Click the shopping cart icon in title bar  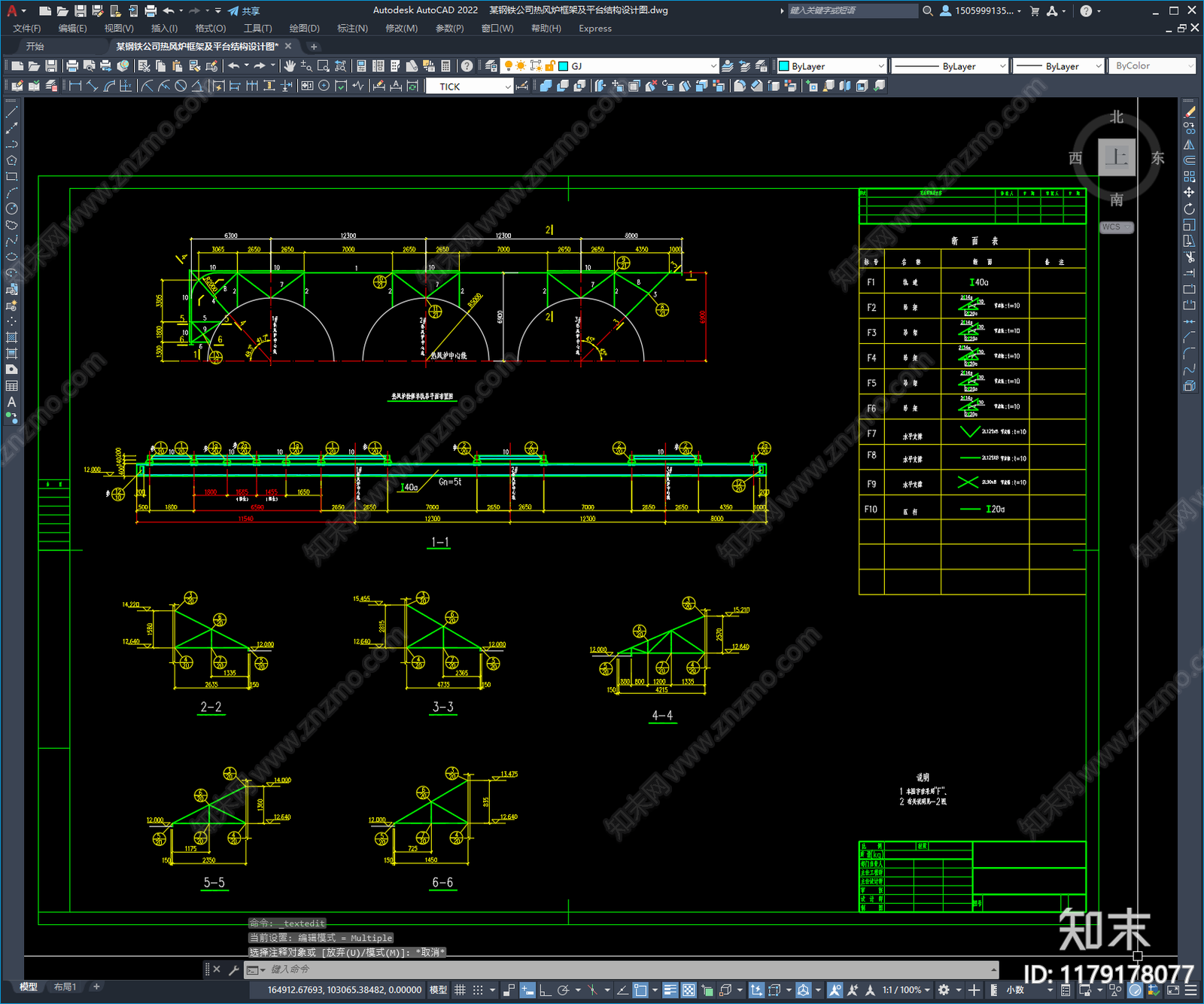point(1035,11)
